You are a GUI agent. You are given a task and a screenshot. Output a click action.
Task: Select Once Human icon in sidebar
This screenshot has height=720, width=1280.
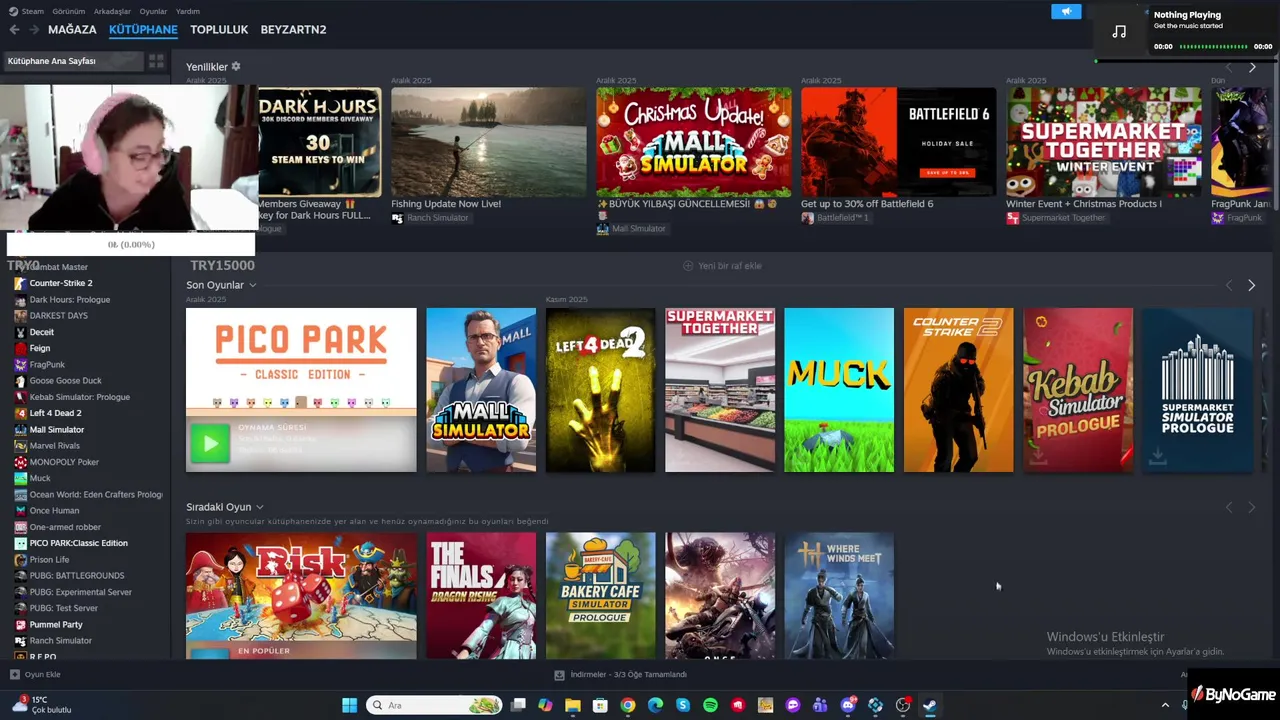(20, 511)
